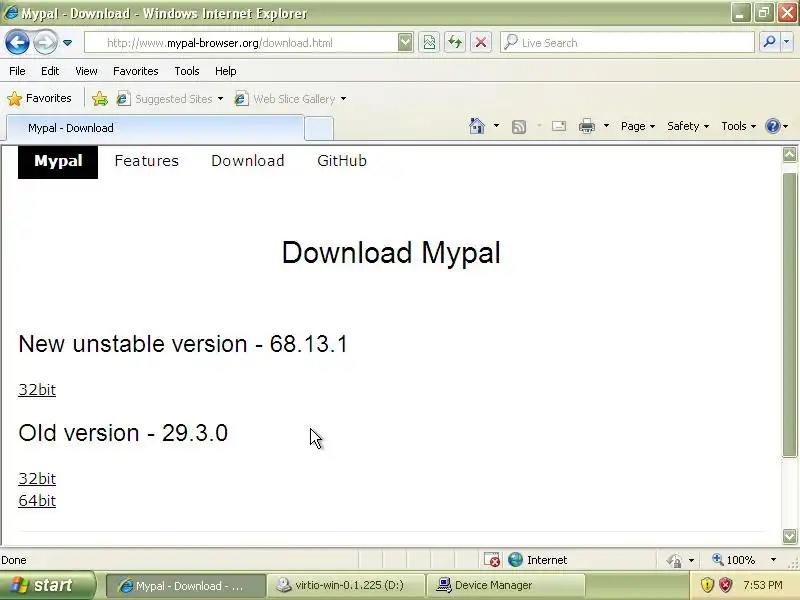Image resolution: width=800 pixels, height=600 pixels.
Task: Toggle Compatibility View icon
Action: tap(429, 42)
